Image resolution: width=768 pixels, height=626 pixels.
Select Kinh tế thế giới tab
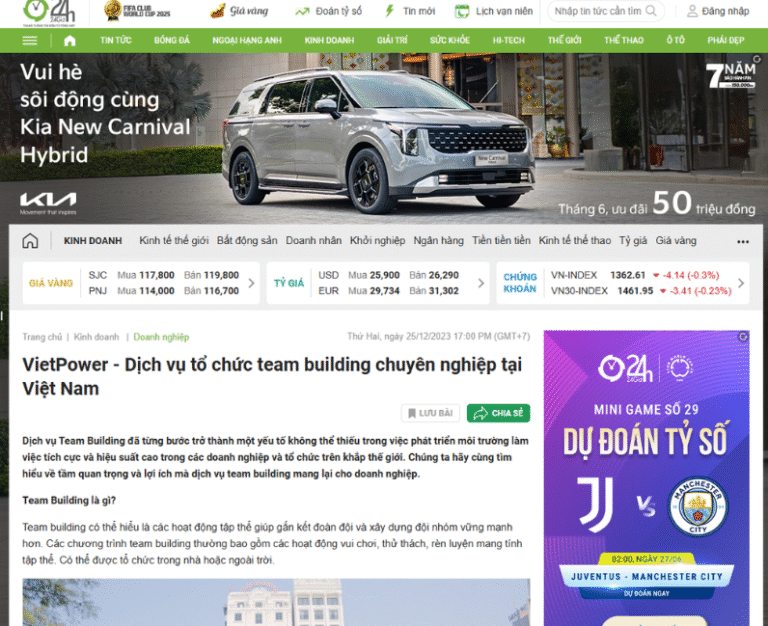[174, 241]
